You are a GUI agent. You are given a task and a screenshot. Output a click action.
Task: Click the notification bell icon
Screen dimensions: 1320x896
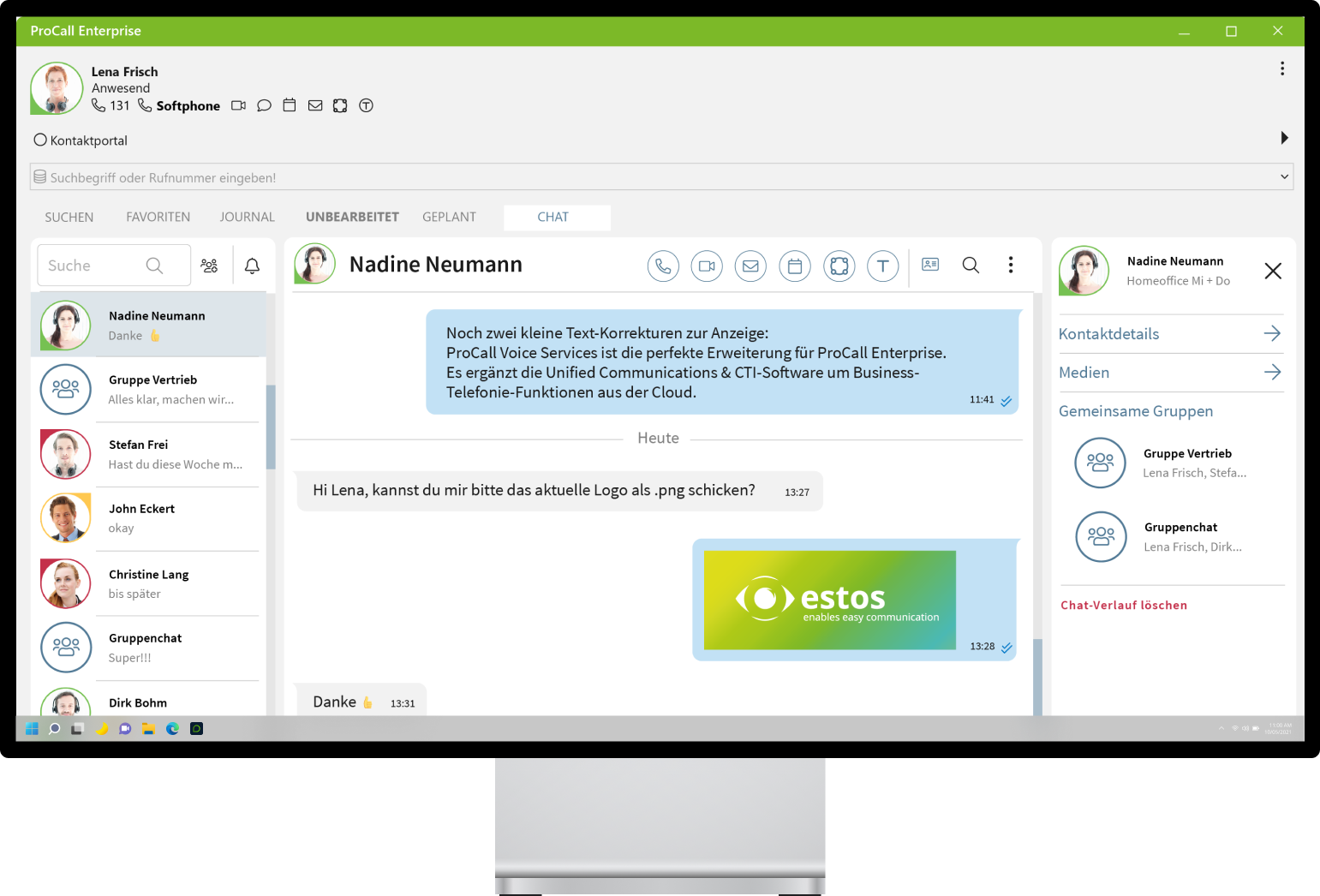(x=252, y=266)
